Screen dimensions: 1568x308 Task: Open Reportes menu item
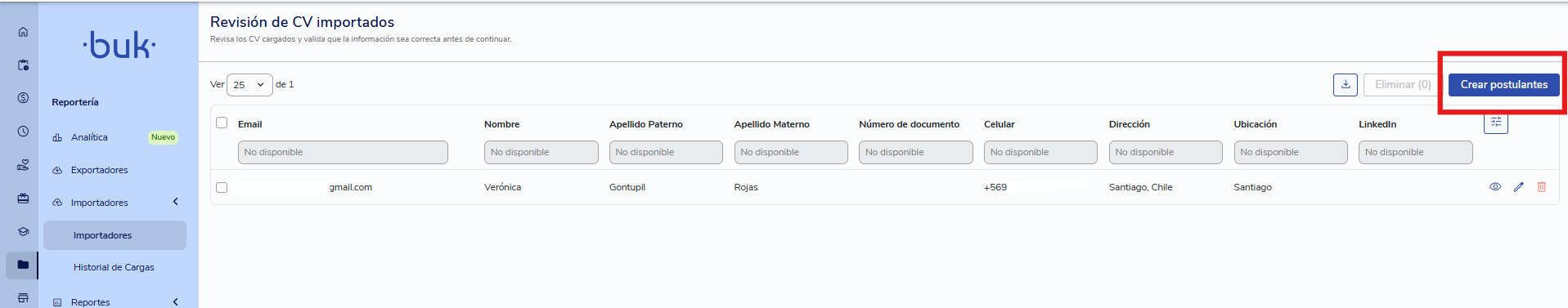(90, 301)
